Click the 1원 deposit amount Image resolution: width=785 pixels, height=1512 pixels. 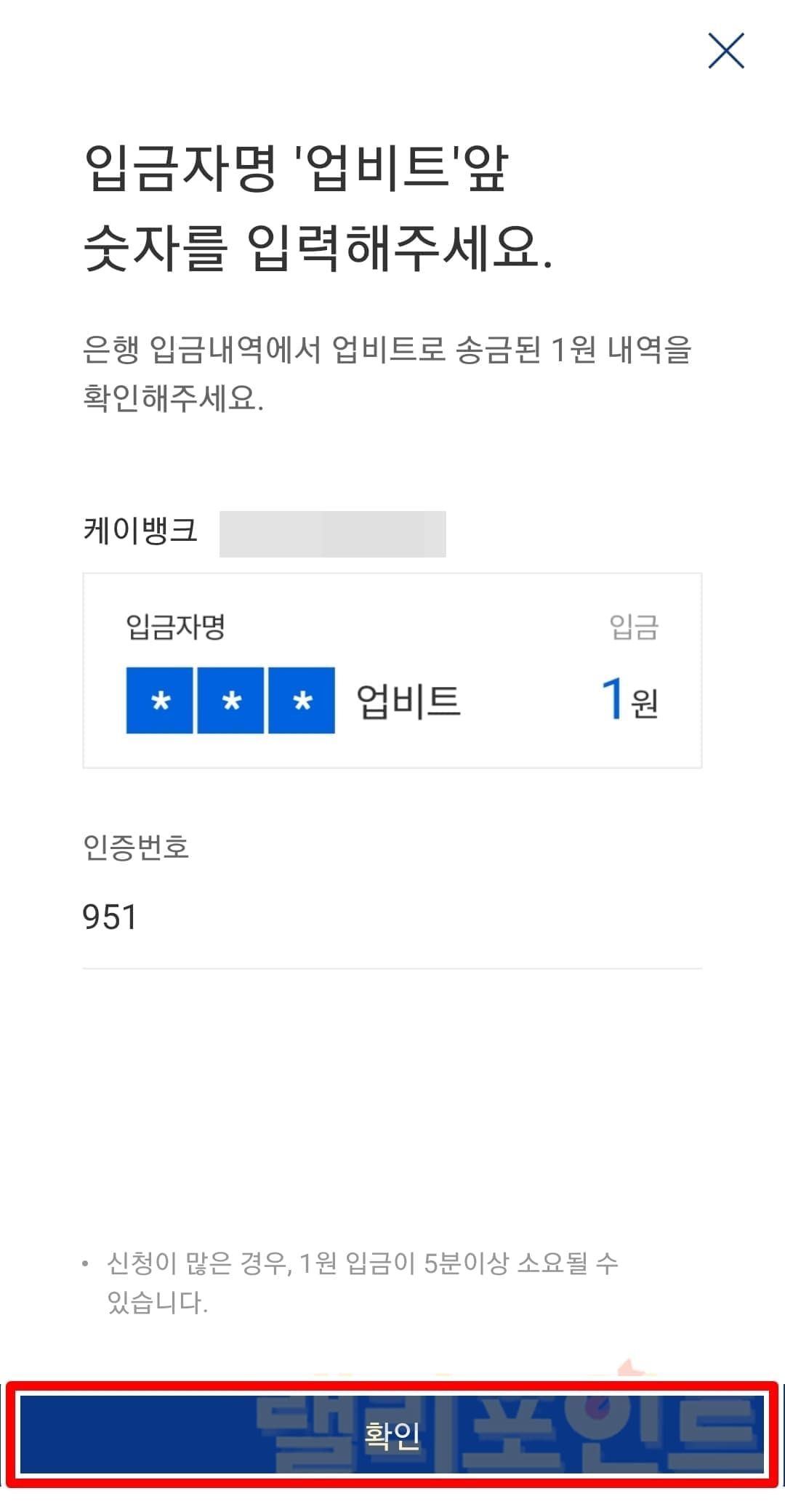point(629,699)
